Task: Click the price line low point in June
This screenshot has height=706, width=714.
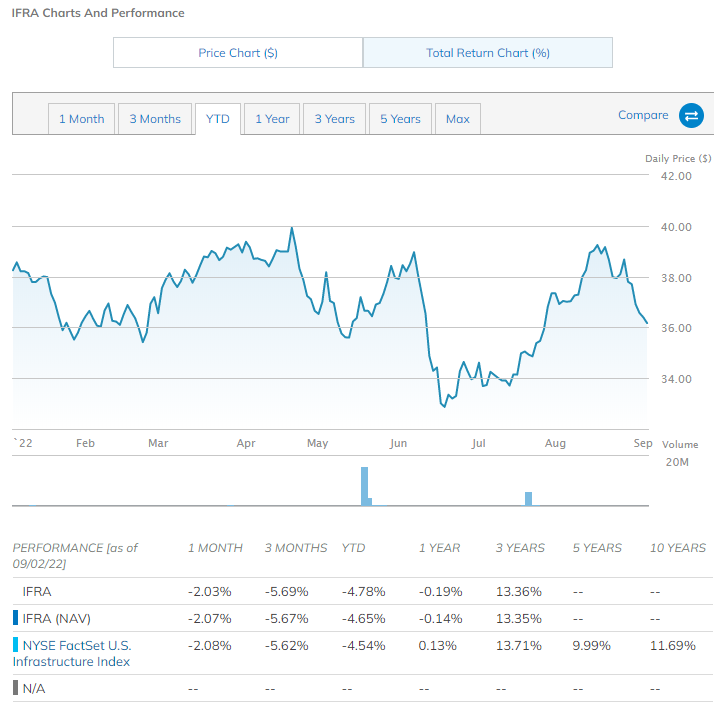Action: [443, 405]
